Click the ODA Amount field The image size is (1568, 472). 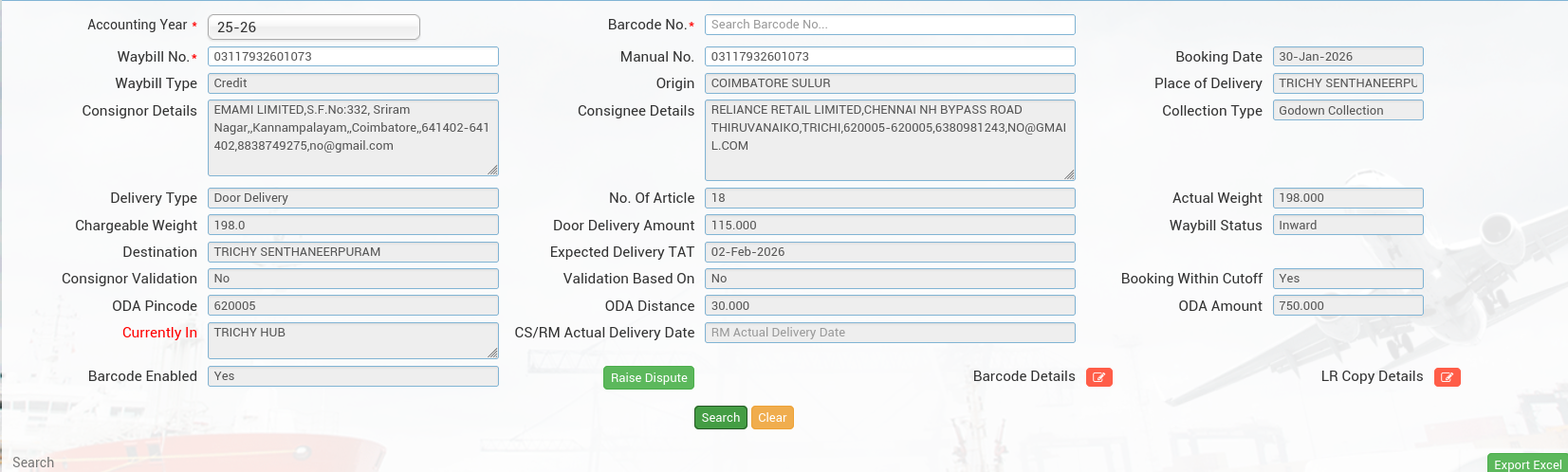[1347, 306]
